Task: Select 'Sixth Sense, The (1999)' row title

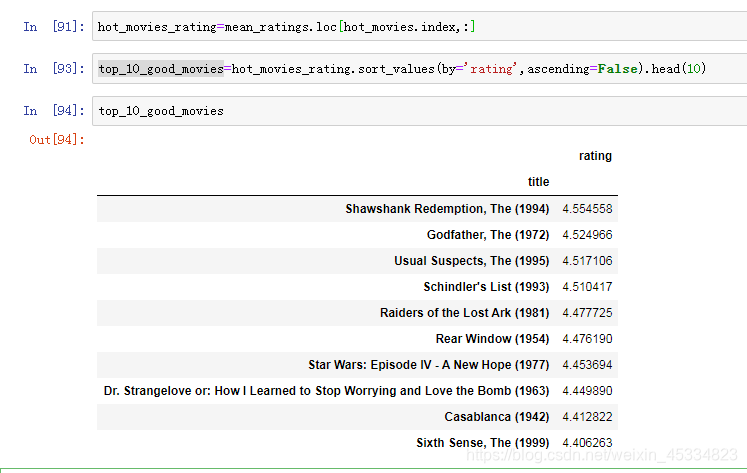Action: point(483,443)
